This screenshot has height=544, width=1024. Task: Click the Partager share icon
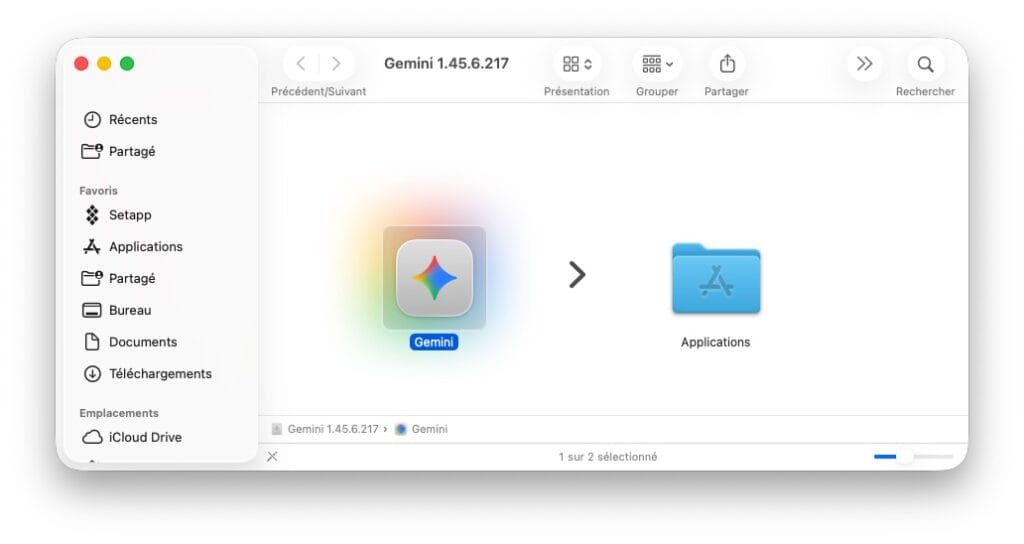click(727, 63)
